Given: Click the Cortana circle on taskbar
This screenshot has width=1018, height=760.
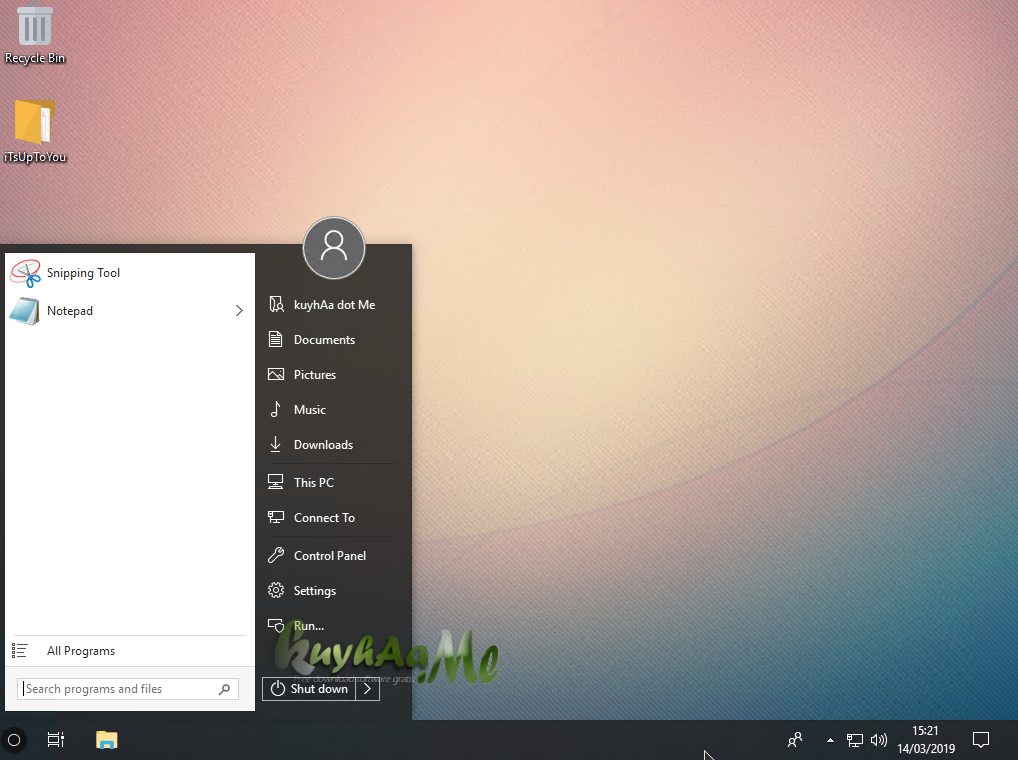Looking at the screenshot, I should 14,740.
